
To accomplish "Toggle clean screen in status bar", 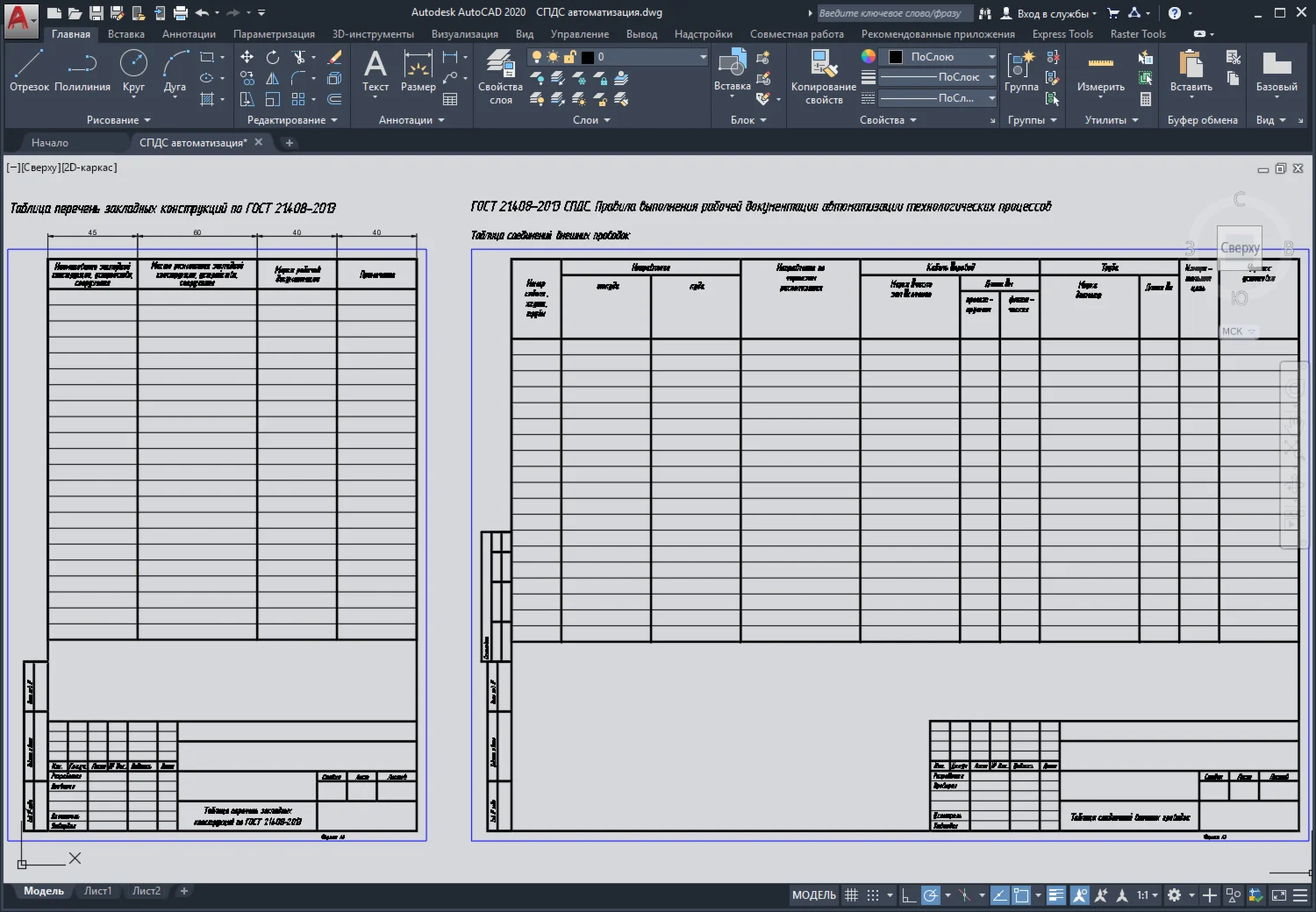I will 1279,895.
